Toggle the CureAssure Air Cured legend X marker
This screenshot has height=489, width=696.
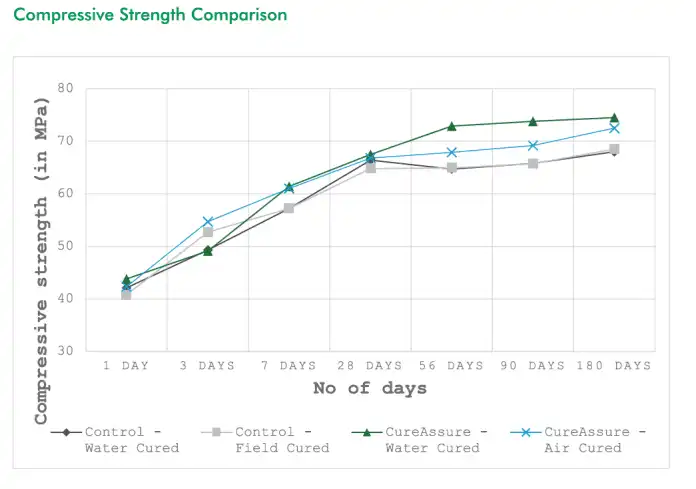526,433
